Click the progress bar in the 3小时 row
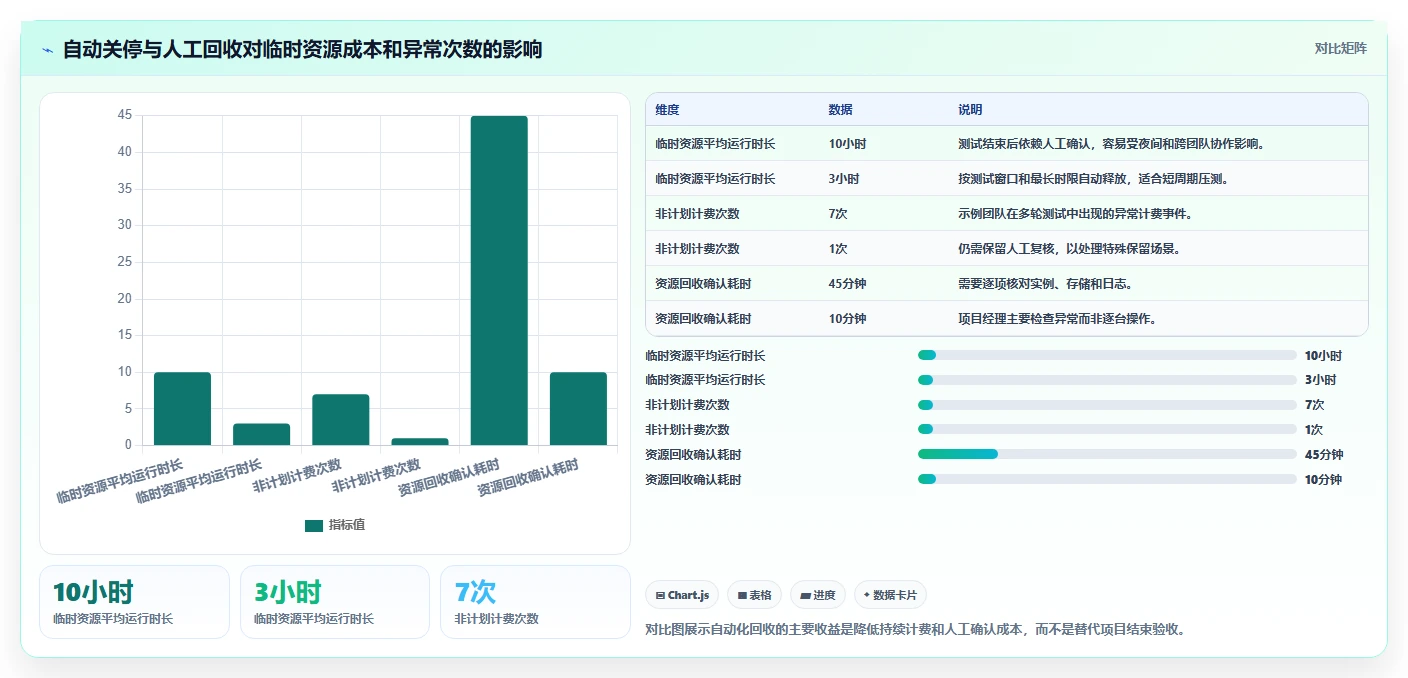 pyautogui.click(x=1107, y=380)
